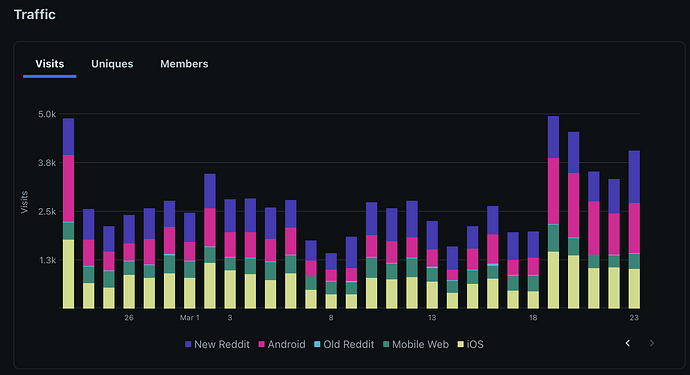The image size is (690, 375).
Task: Click the 26 date label
Action: pyautogui.click(x=129, y=318)
